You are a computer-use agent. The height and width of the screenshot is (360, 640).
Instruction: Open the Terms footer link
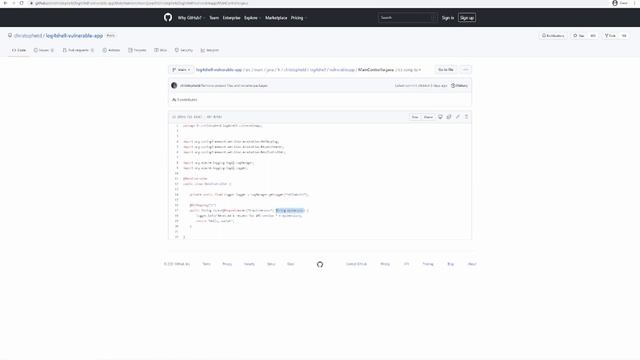pyautogui.click(x=207, y=264)
